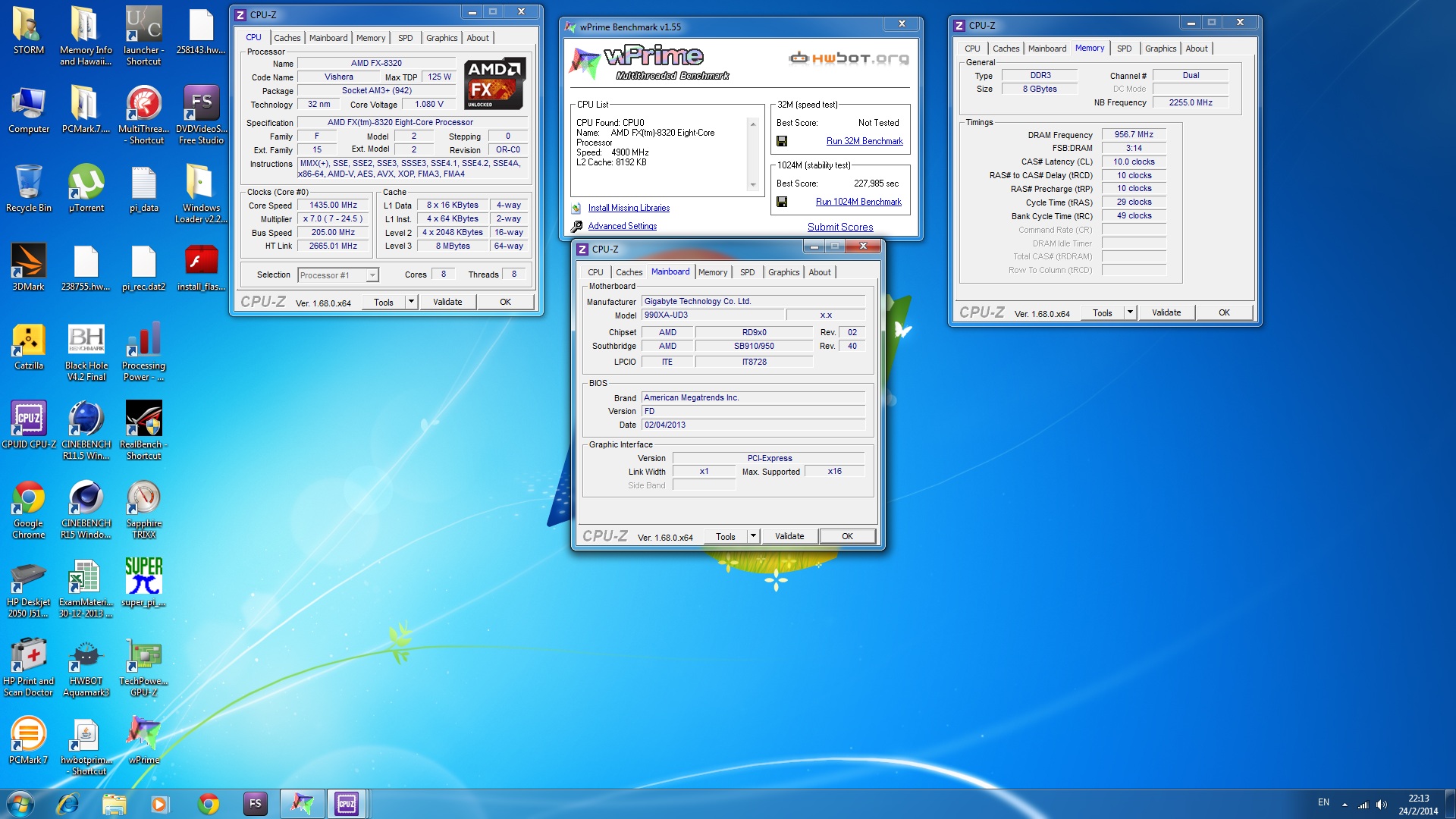Open the Processing Power shortcut icon

pos(143,351)
